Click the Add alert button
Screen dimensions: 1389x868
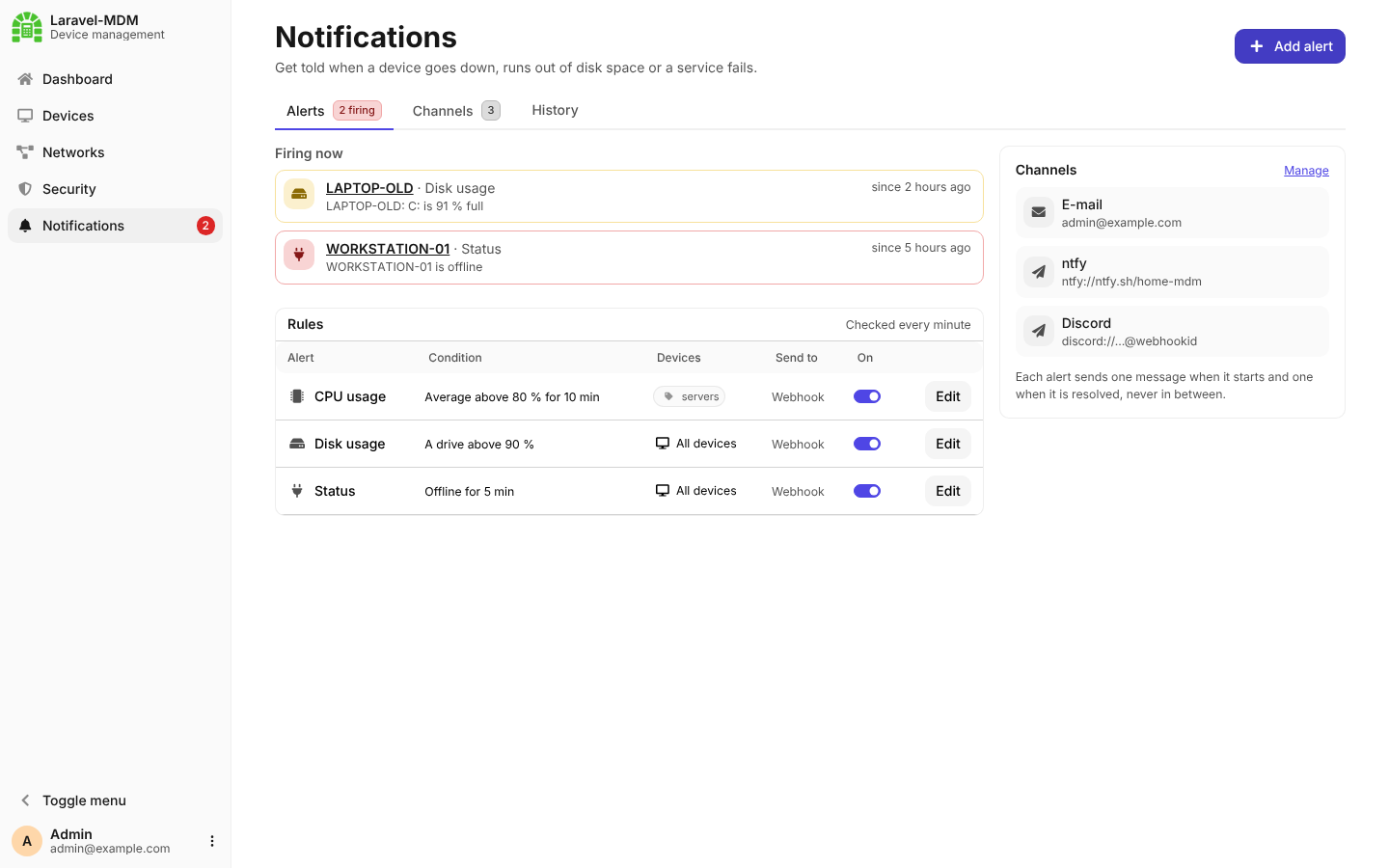click(1290, 46)
